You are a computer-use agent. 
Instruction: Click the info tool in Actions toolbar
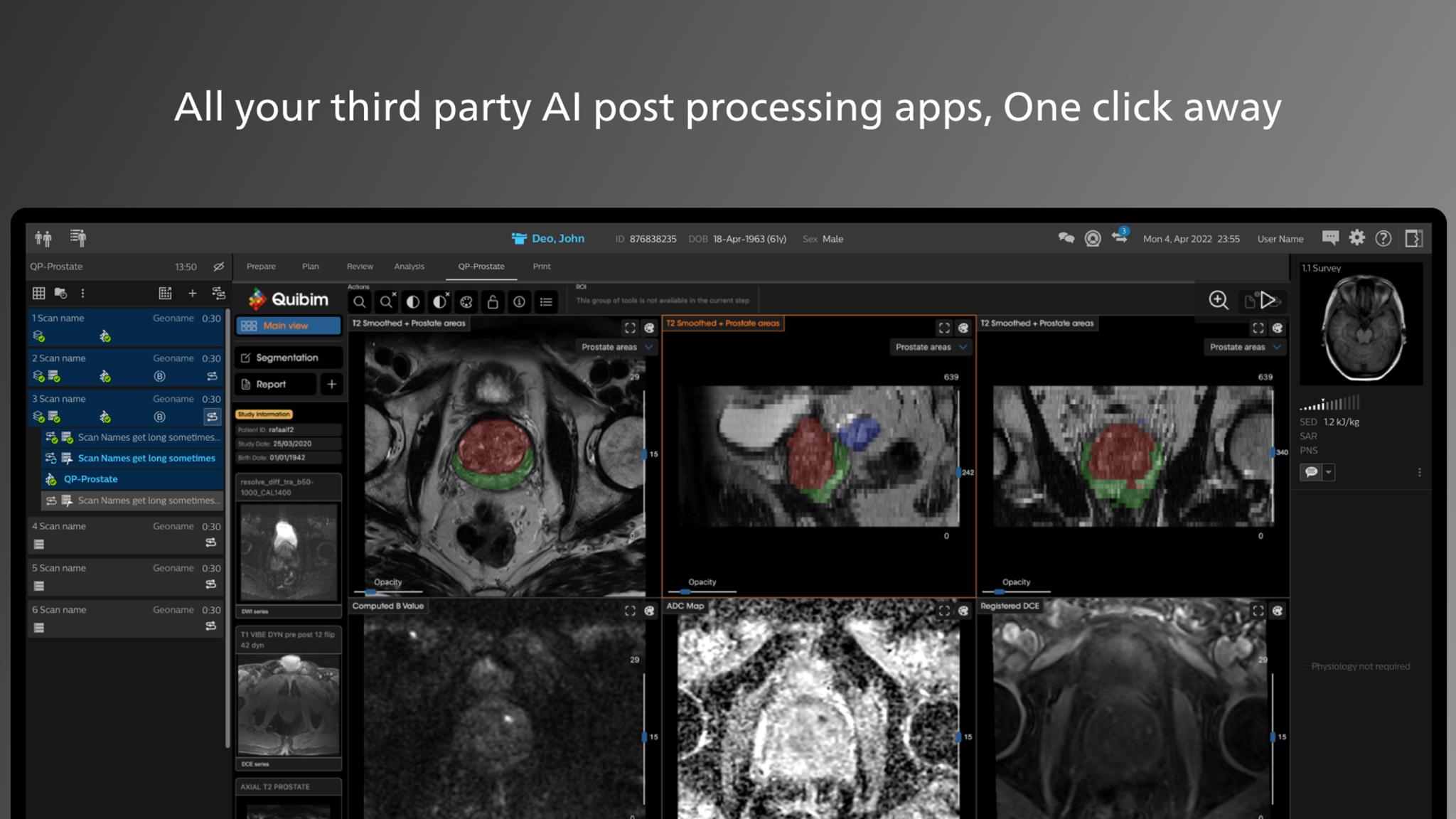tap(520, 302)
